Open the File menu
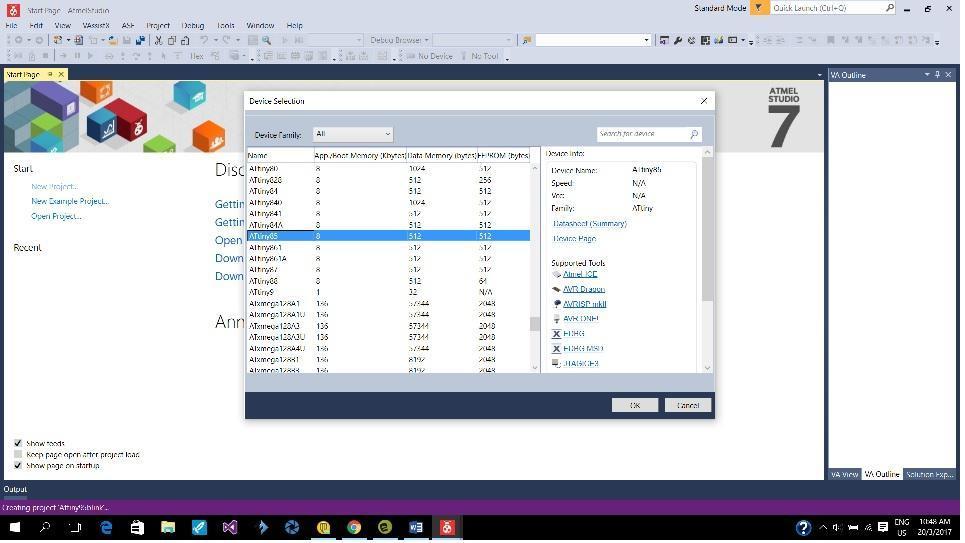Viewport: 965px width, 543px height. point(11,26)
